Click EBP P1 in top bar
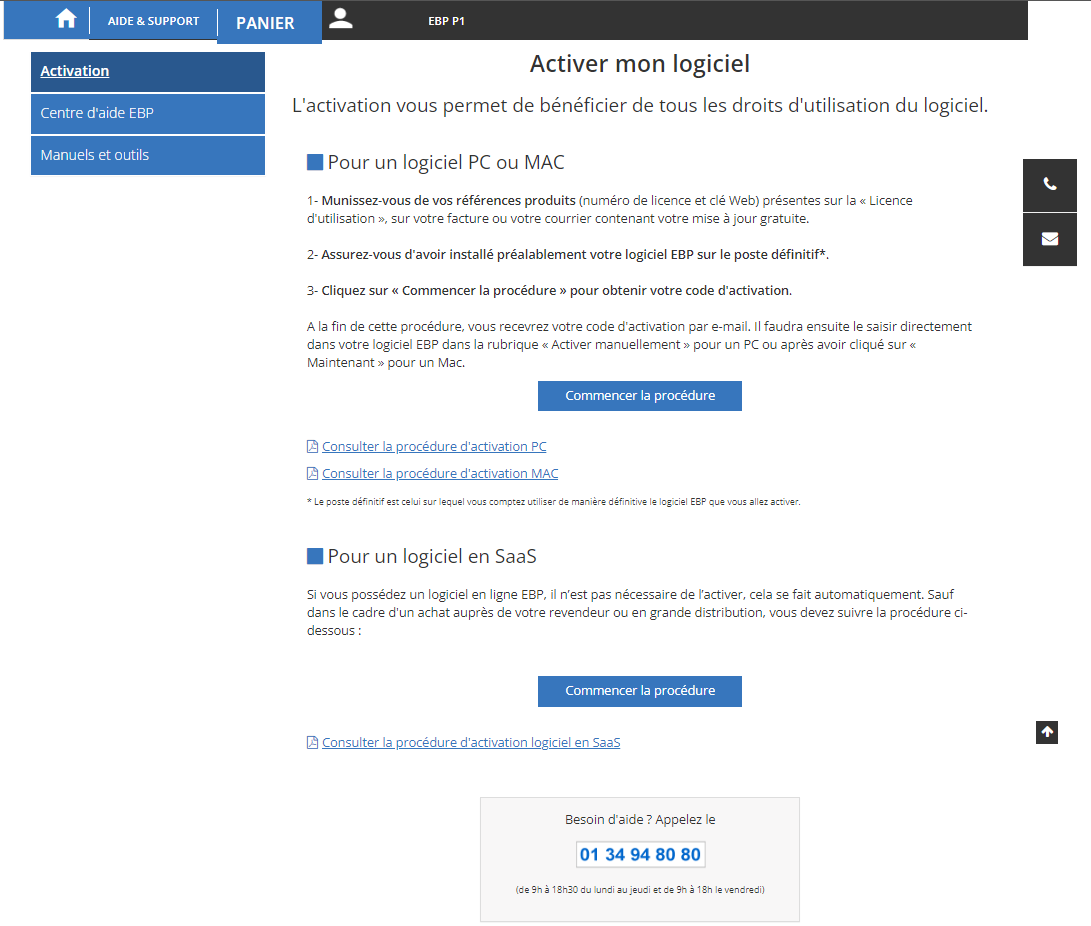The height and width of the screenshot is (926, 1091). tap(446, 21)
